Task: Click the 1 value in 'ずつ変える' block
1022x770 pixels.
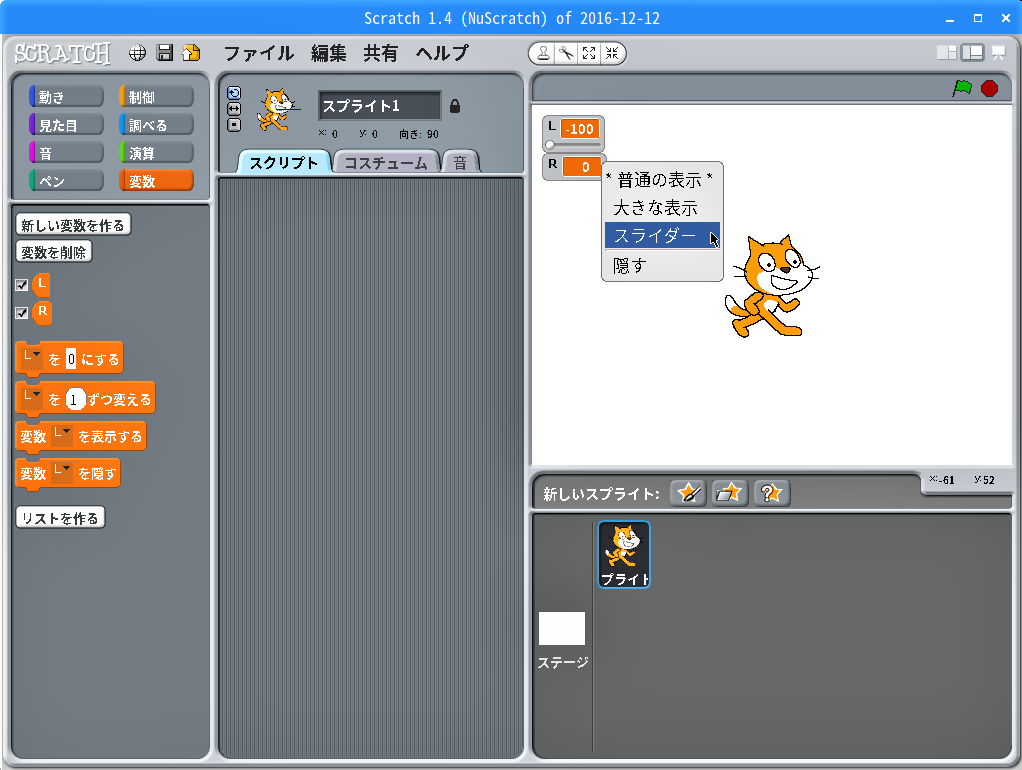Action: tap(75, 399)
